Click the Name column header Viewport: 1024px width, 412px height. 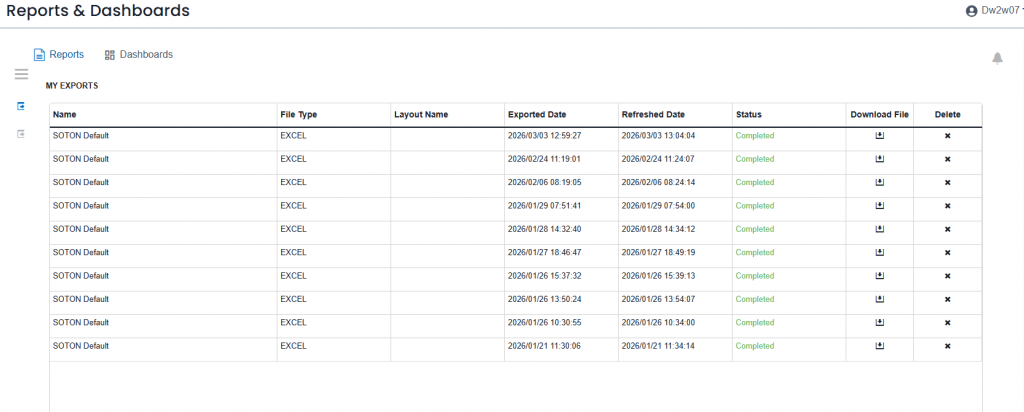pyautogui.click(x=65, y=115)
